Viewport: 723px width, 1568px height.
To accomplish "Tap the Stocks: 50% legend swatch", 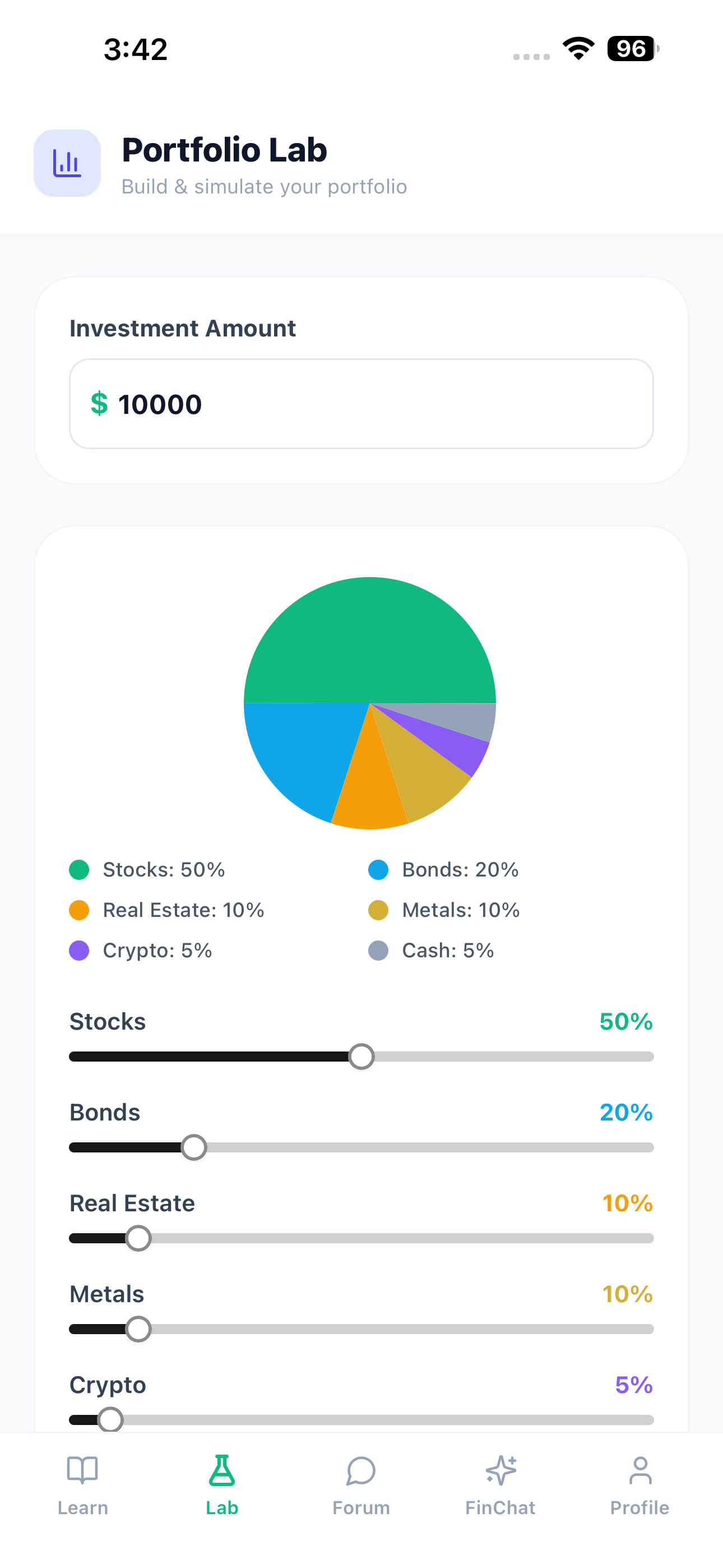I will point(79,870).
